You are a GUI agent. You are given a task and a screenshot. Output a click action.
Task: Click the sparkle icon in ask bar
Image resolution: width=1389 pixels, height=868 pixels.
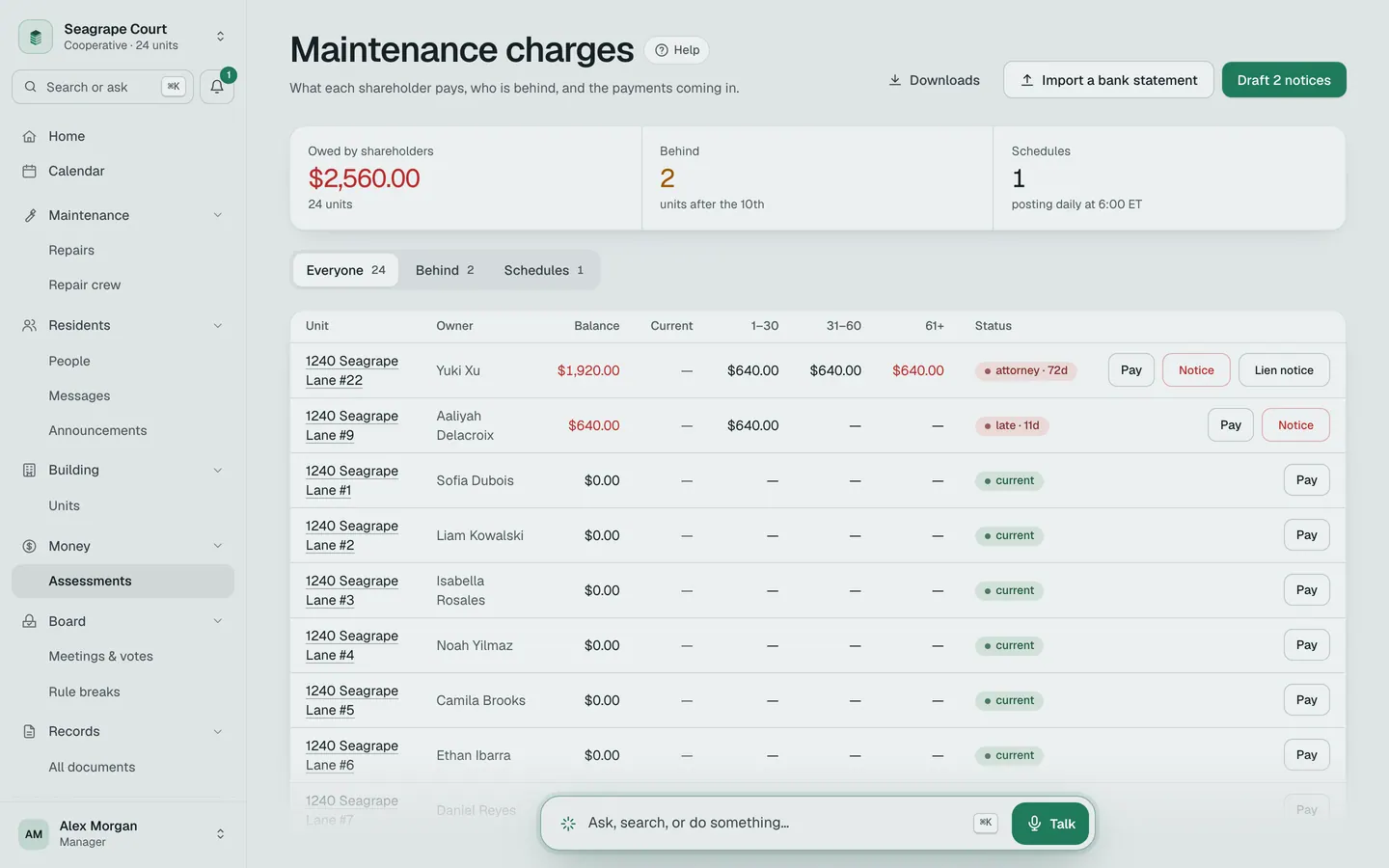tap(568, 823)
